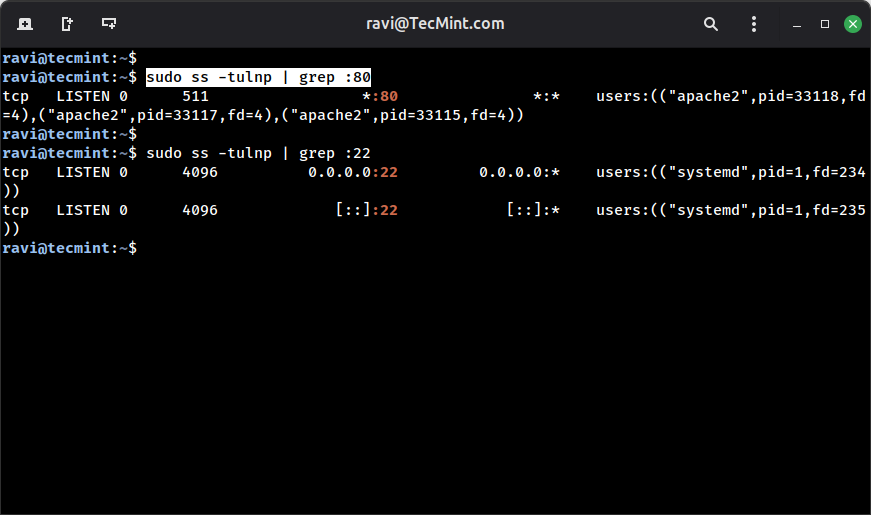Click '0.0.0.0:*' peer address
The height and width of the screenshot is (515, 871).
coord(519,172)
